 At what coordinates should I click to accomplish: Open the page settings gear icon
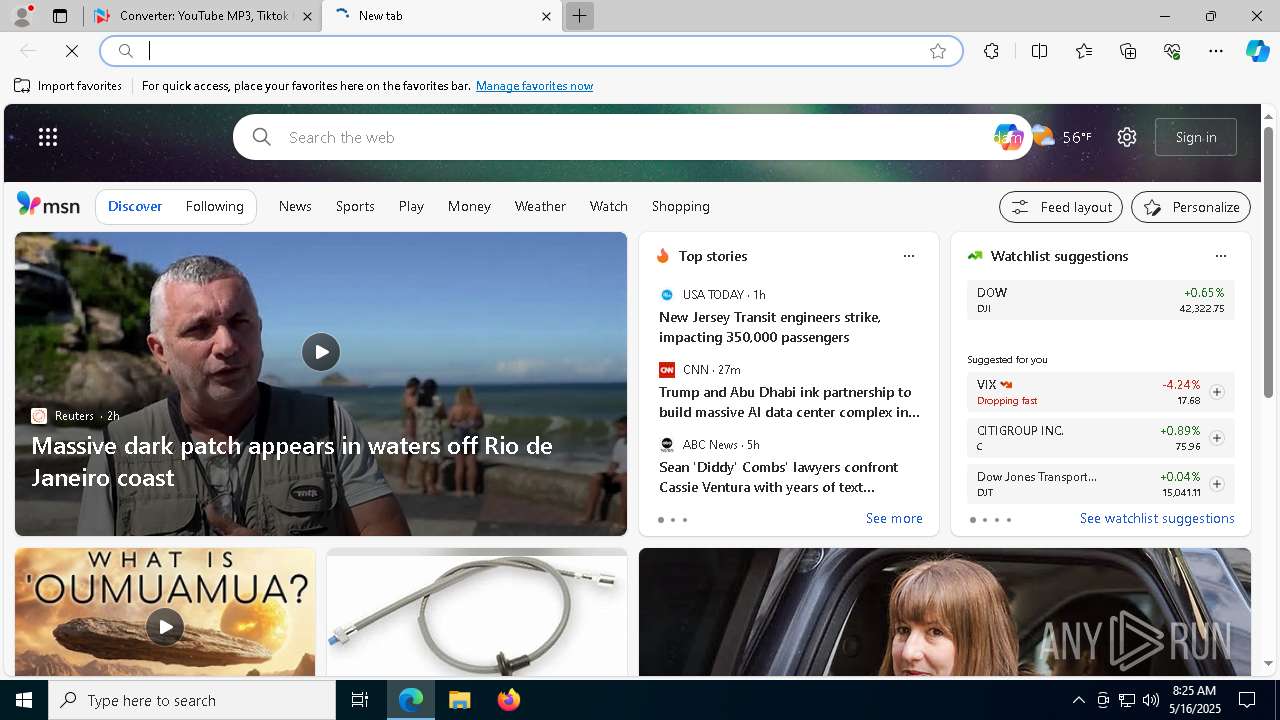tap(1127, 137)
